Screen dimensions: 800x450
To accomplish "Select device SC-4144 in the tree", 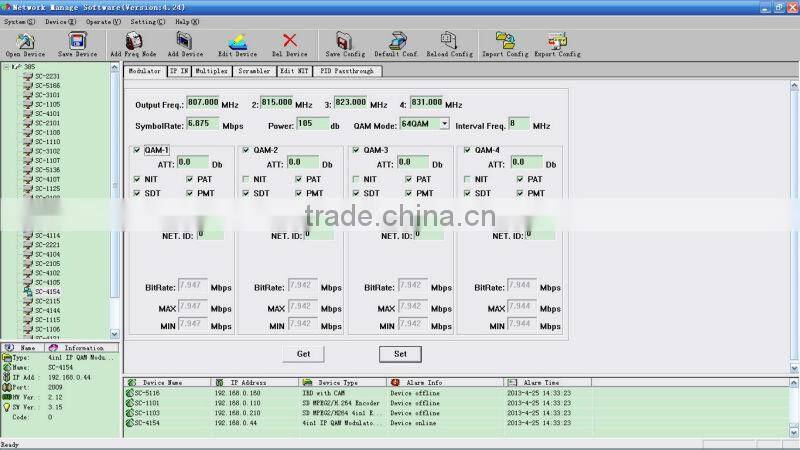I will 47,310.
